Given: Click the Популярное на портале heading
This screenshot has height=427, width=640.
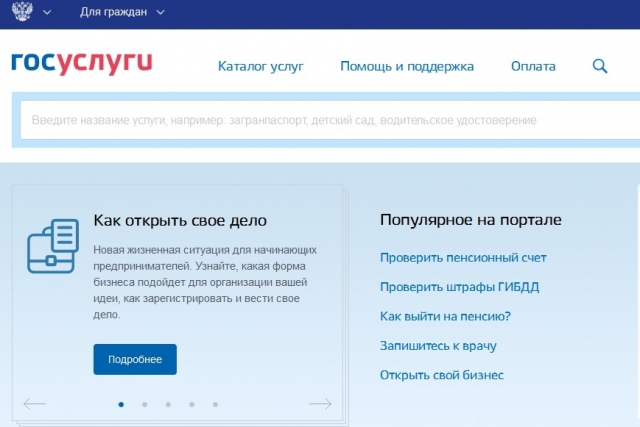Looking at the screenshot, I should coord(471,220).
